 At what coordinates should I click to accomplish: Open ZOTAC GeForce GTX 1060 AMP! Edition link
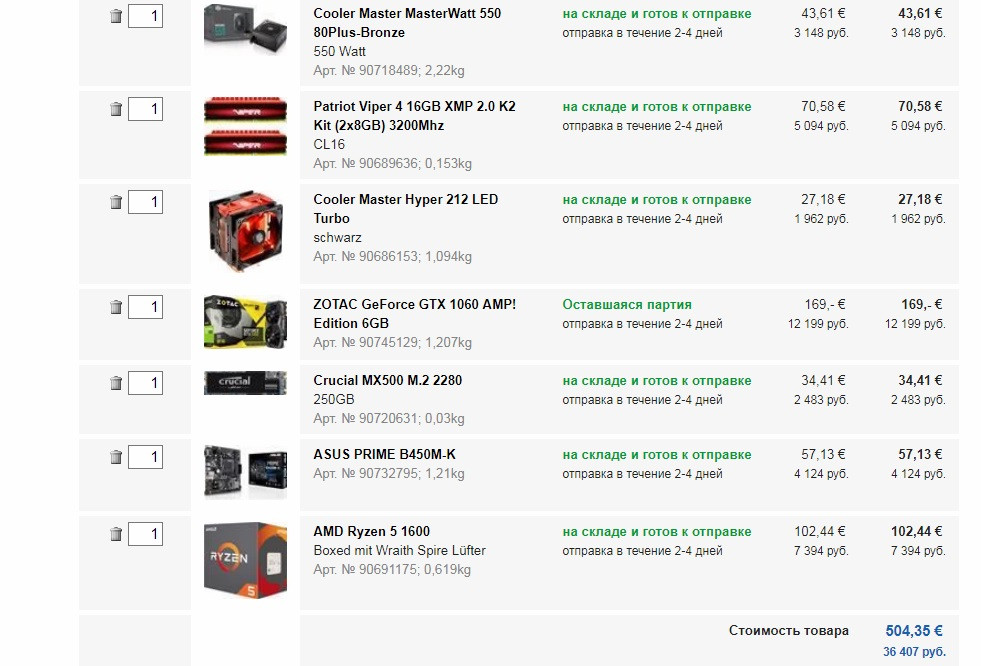tap(414, 314)
